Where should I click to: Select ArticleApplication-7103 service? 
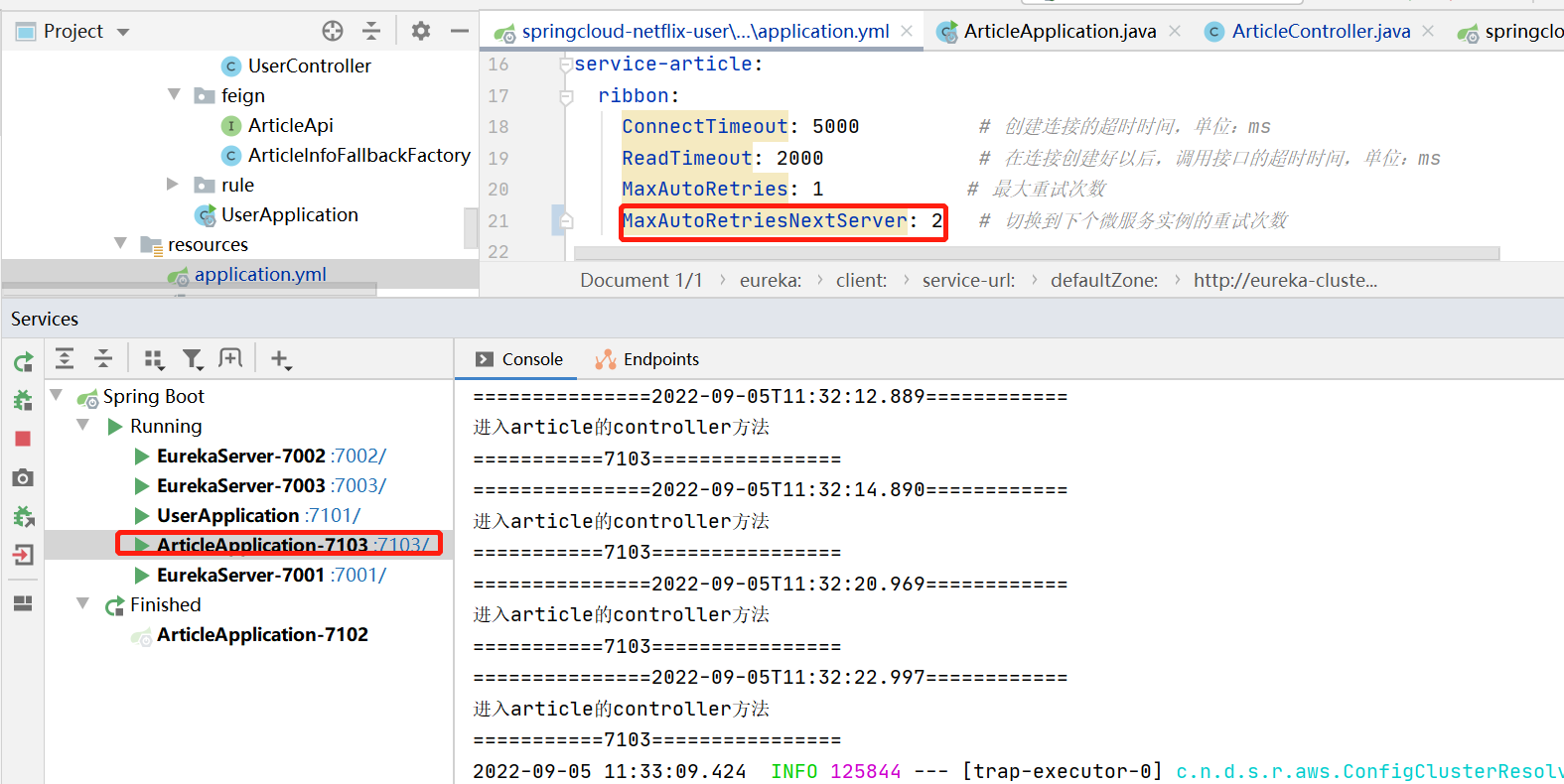[262, 545]
